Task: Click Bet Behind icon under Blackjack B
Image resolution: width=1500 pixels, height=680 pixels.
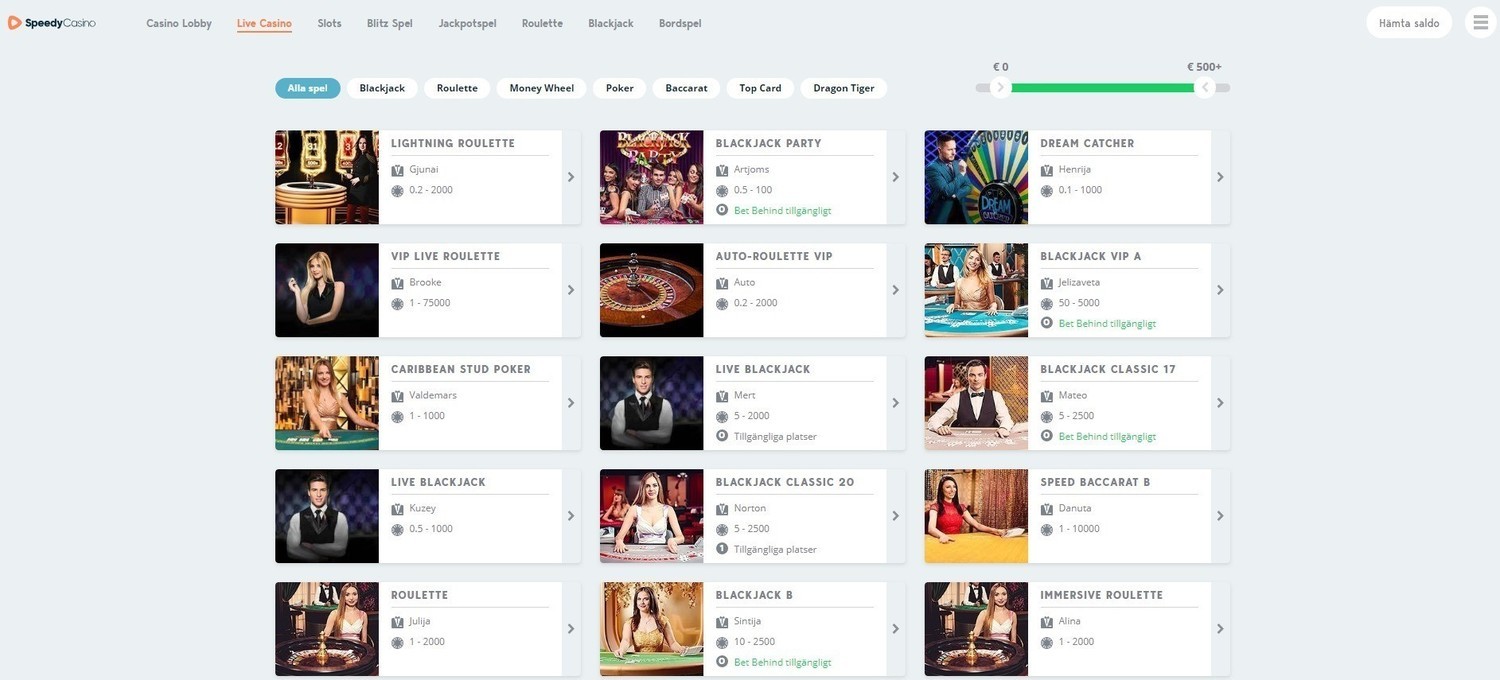Action: 722,662
